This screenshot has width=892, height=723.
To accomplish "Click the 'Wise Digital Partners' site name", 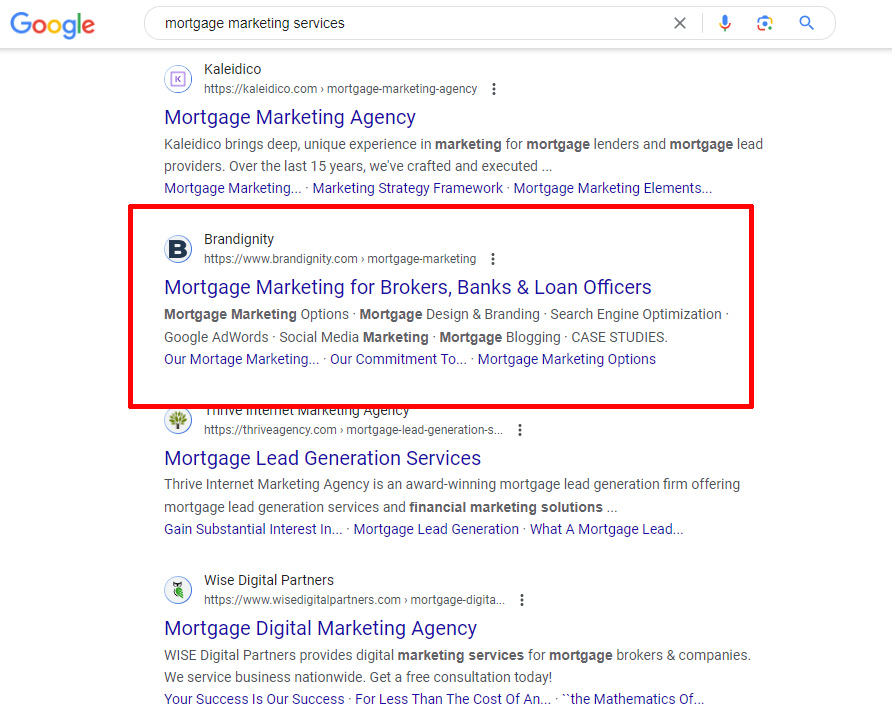I will [x=269, y=580].
